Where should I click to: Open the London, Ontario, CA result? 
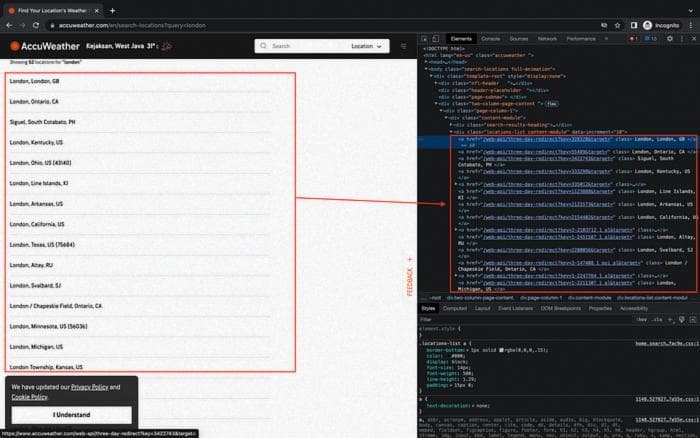tap(34, 102)
